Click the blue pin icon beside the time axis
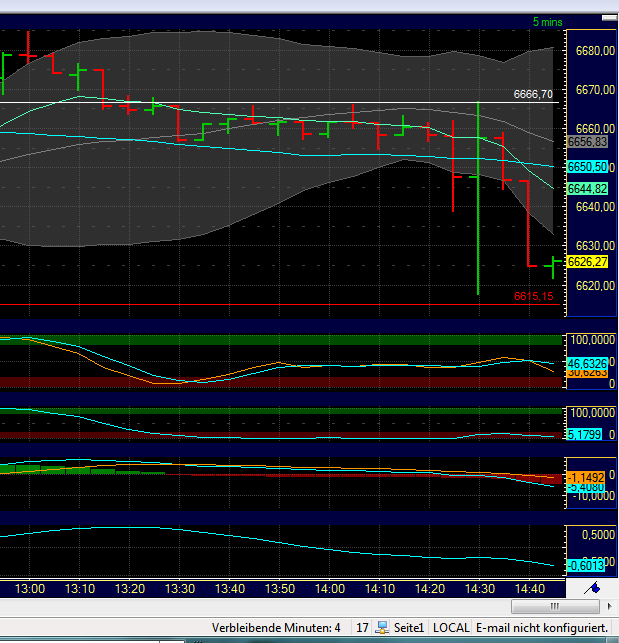This screenshot has width=619, height=643. pos(593,589)
